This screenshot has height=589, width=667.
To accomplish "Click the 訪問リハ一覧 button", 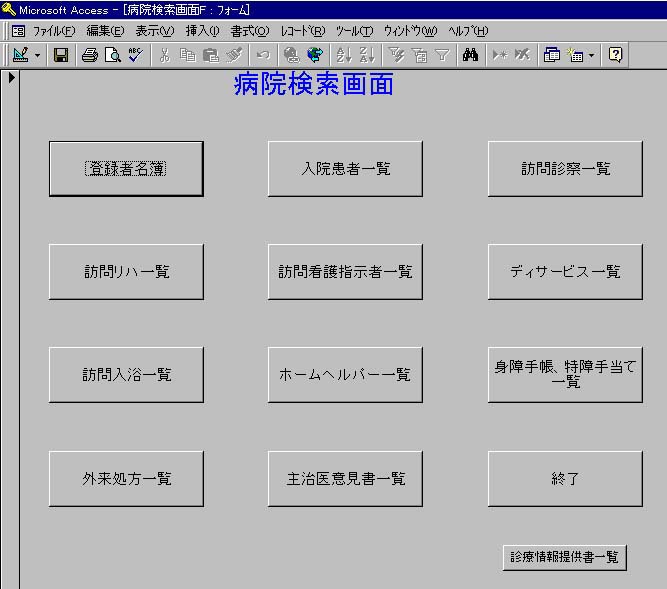I will pos(126,272).
